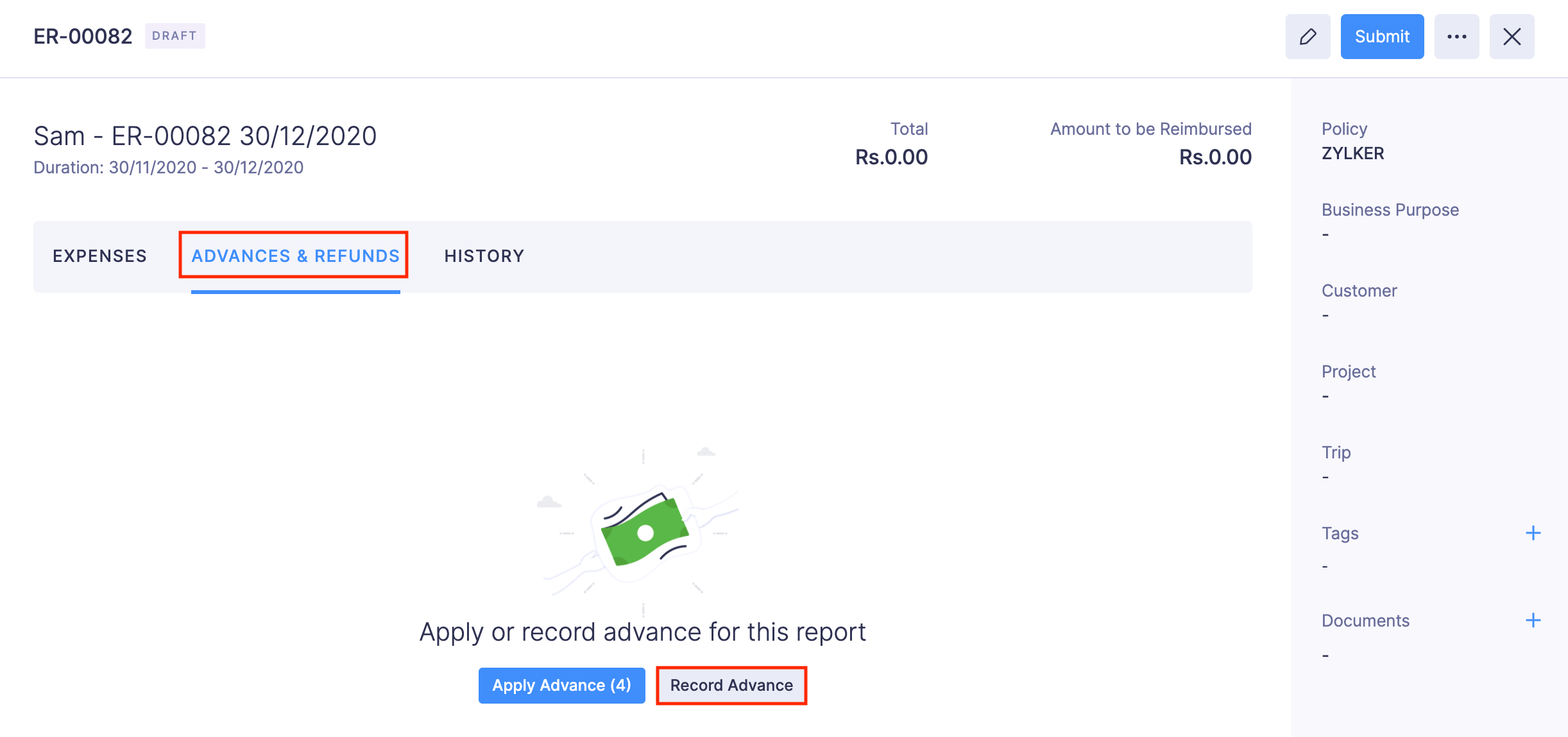The width and height of the screenshot is (1568, 737).
Task: Click the ER-00082 header report number
Action: 83,37
